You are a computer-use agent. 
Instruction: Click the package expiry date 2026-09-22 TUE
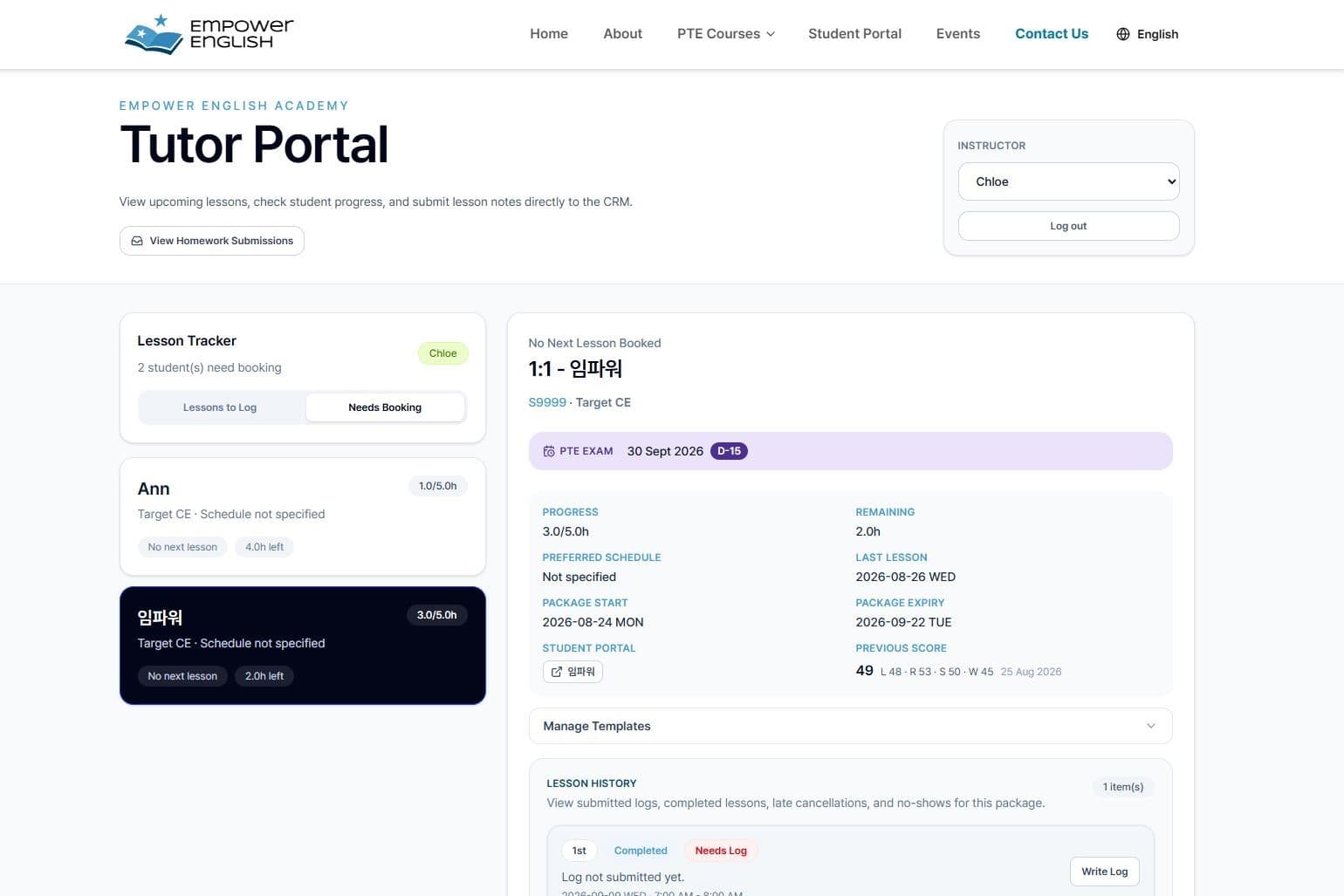[x=903, y=622]
